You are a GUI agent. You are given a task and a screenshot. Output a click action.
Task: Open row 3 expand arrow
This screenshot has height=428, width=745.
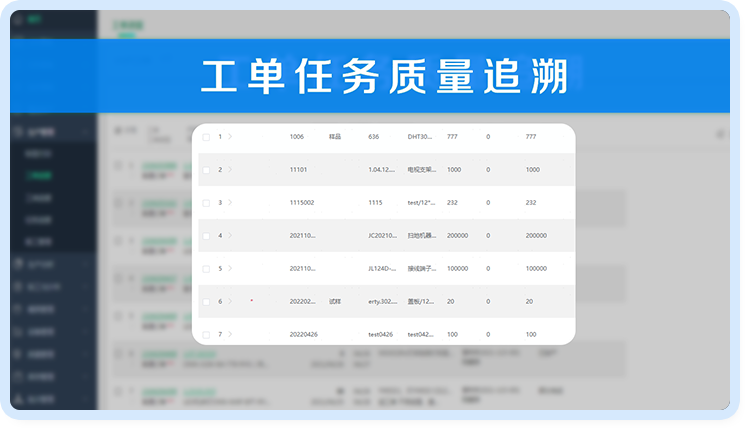click(230, 203)
